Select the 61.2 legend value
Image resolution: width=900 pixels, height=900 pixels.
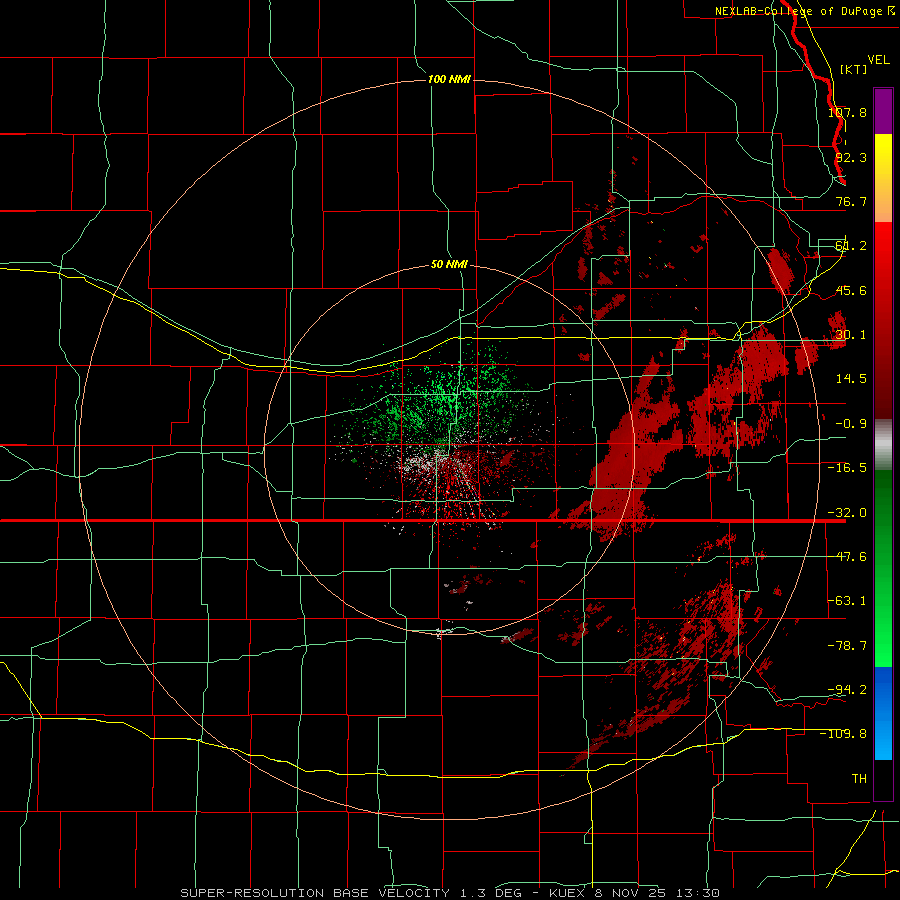tap(851, 246)
